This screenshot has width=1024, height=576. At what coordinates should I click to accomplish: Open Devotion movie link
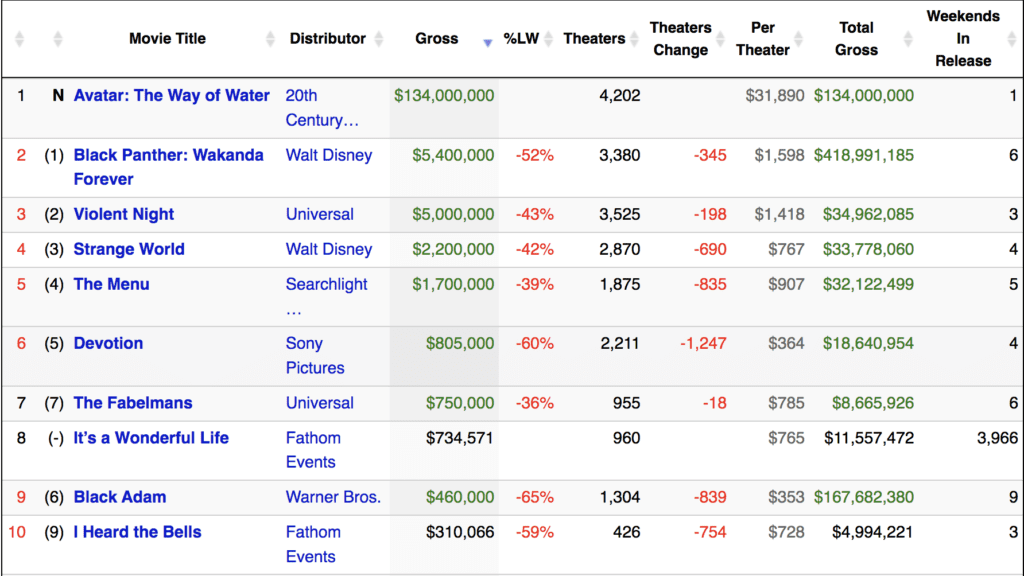point(108,343)
